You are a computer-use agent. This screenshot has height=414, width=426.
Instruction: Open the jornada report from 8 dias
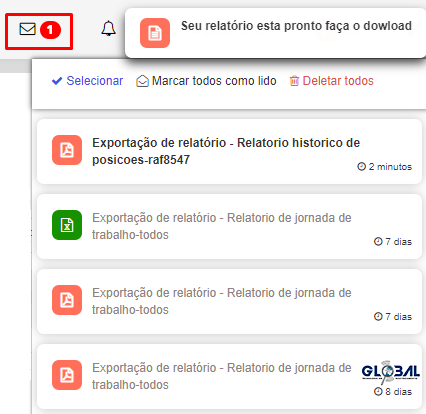229,376
